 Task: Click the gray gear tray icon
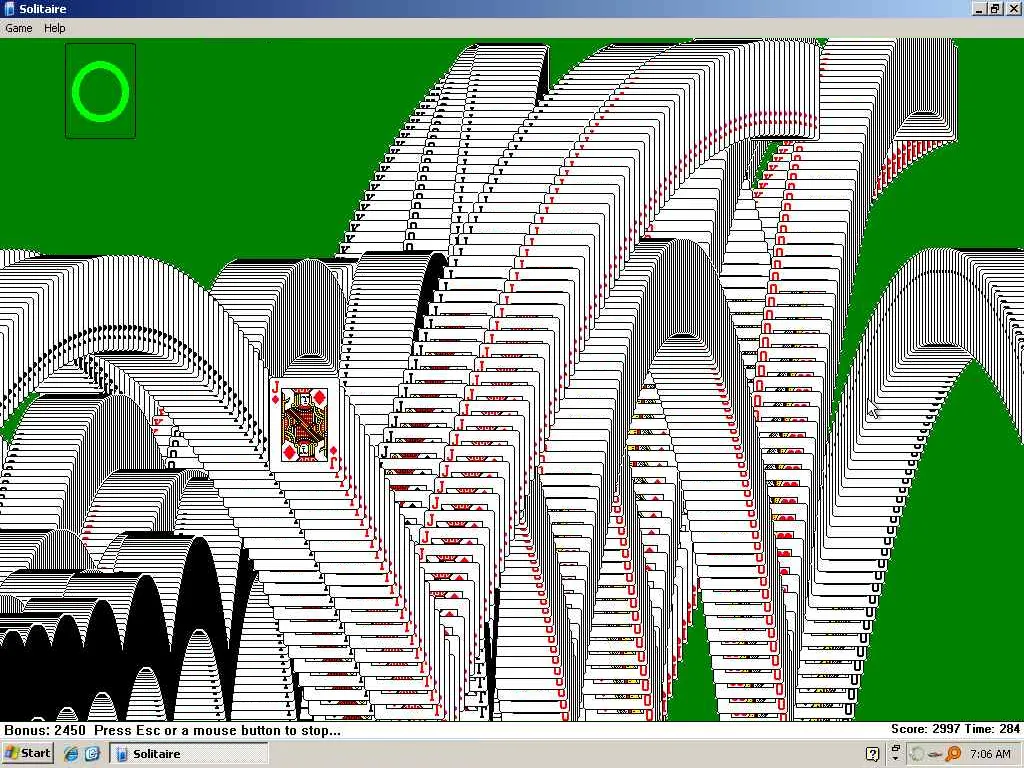[917, 754]
